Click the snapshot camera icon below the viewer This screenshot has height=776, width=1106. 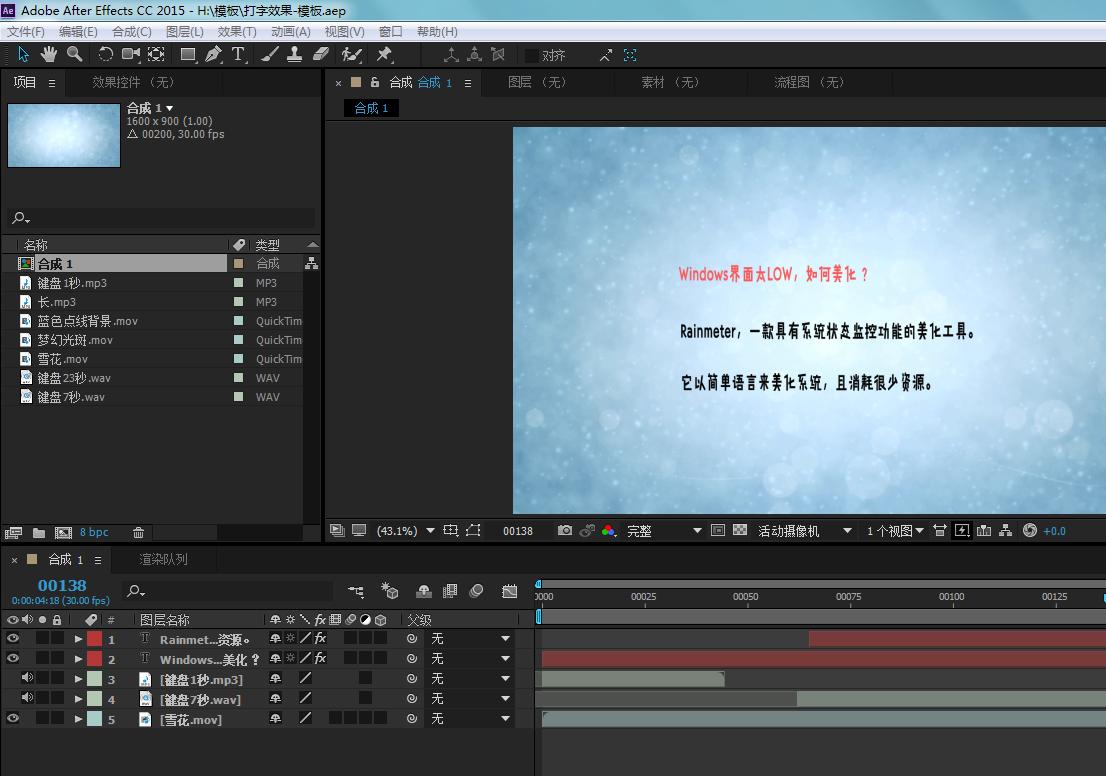(x=565, y=531)
